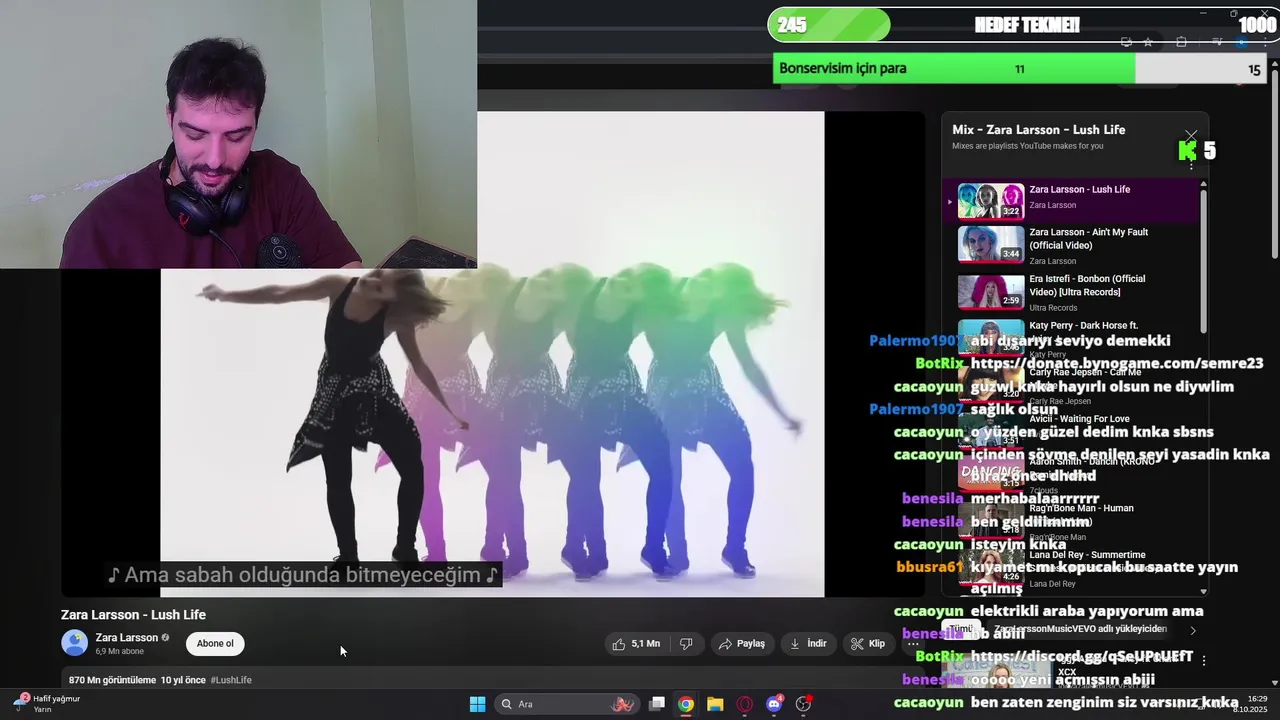
Task: Open the taskbar clock showing 16:29
Action: [x=1250, y=704]
